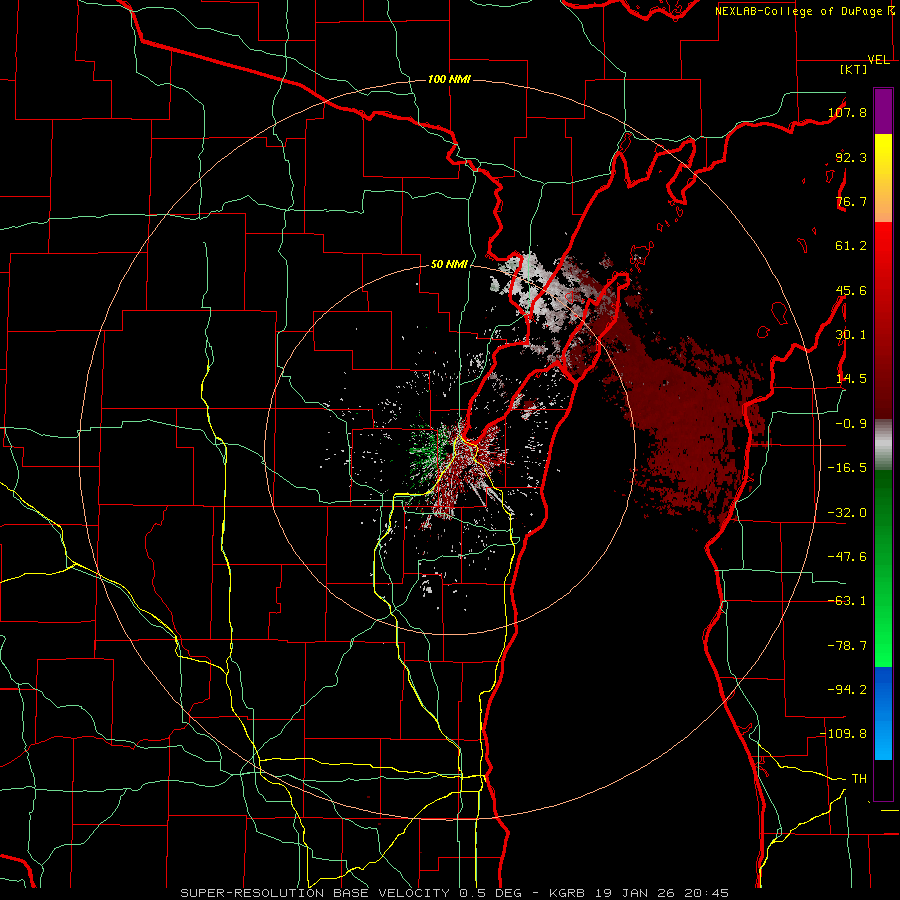Click the -94.2 velocity scale value
Viewport: 900px width, 900px height.
point(847,689)
